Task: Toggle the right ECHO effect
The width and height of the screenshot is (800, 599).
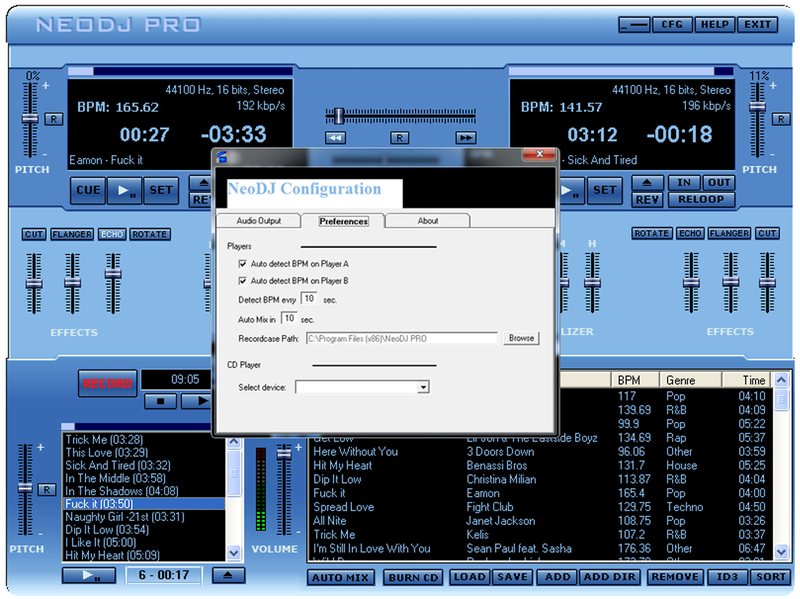Action: pos(690,233)
